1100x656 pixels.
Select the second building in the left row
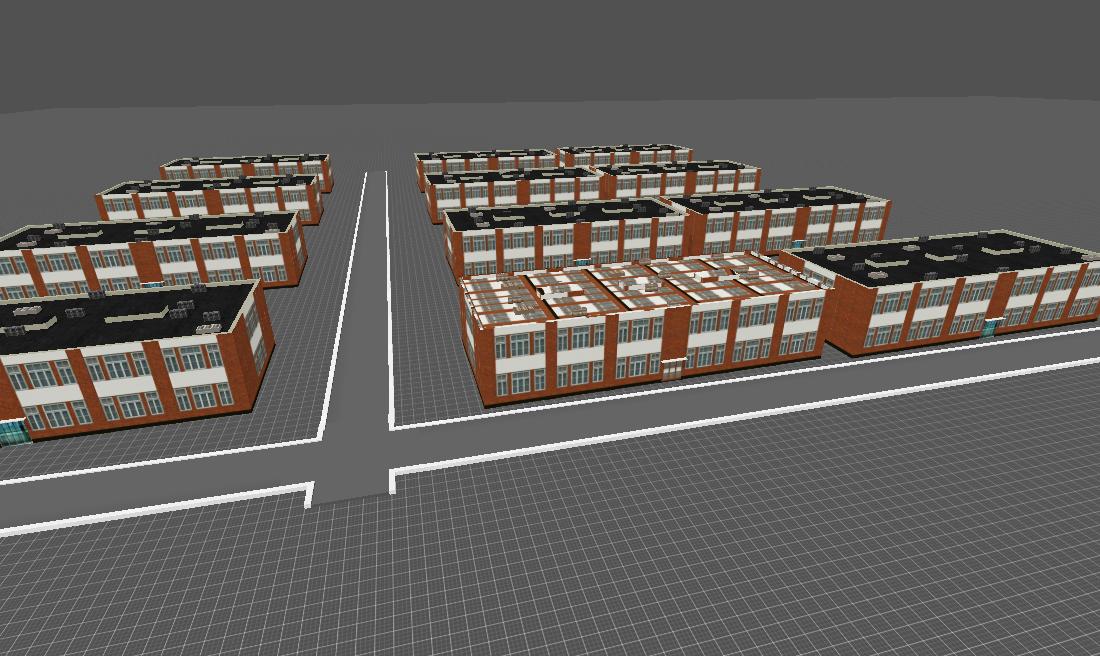pyautogui.click(x=150, y=250)
